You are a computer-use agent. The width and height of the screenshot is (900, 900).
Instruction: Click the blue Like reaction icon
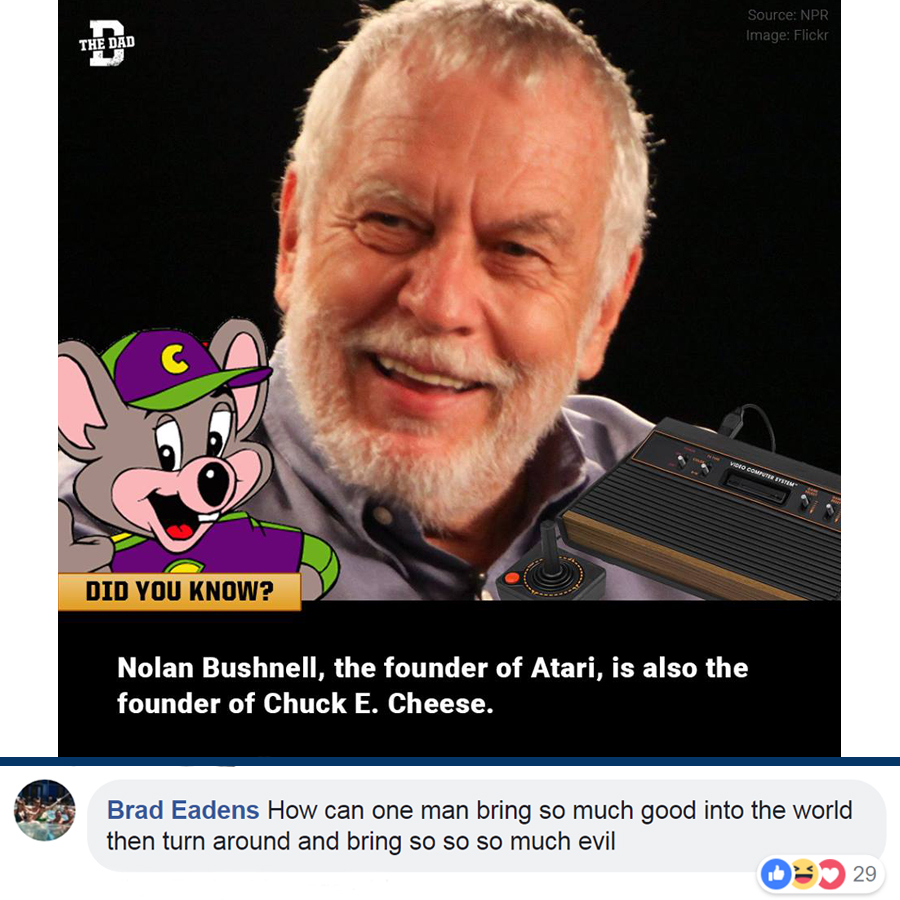(x=776, y=874)
